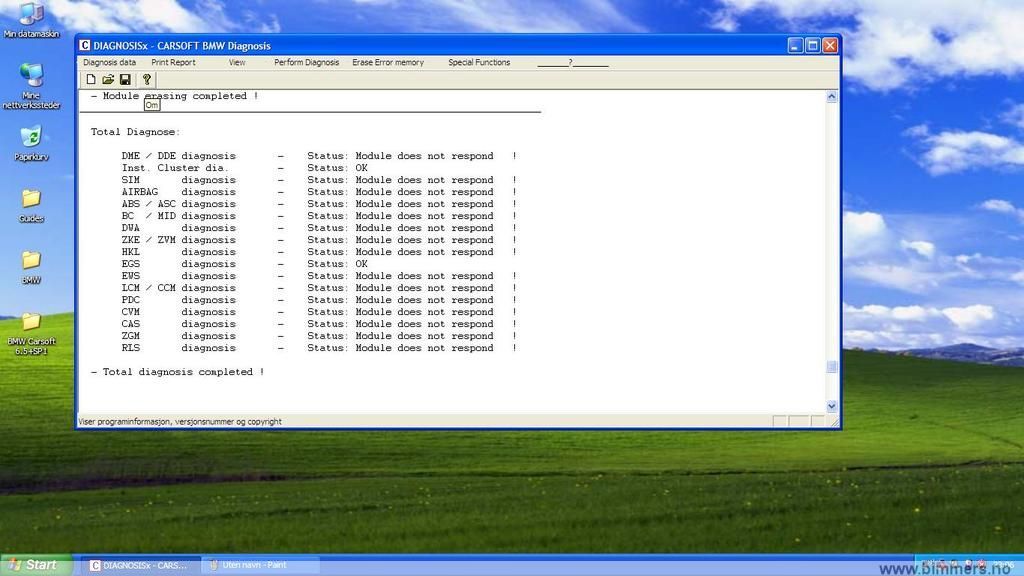Image resolution: width=1024 pixels, height=576 pixels.
Task: Click the 'PDC diagnosis' line
Action: tap(319, 300)
